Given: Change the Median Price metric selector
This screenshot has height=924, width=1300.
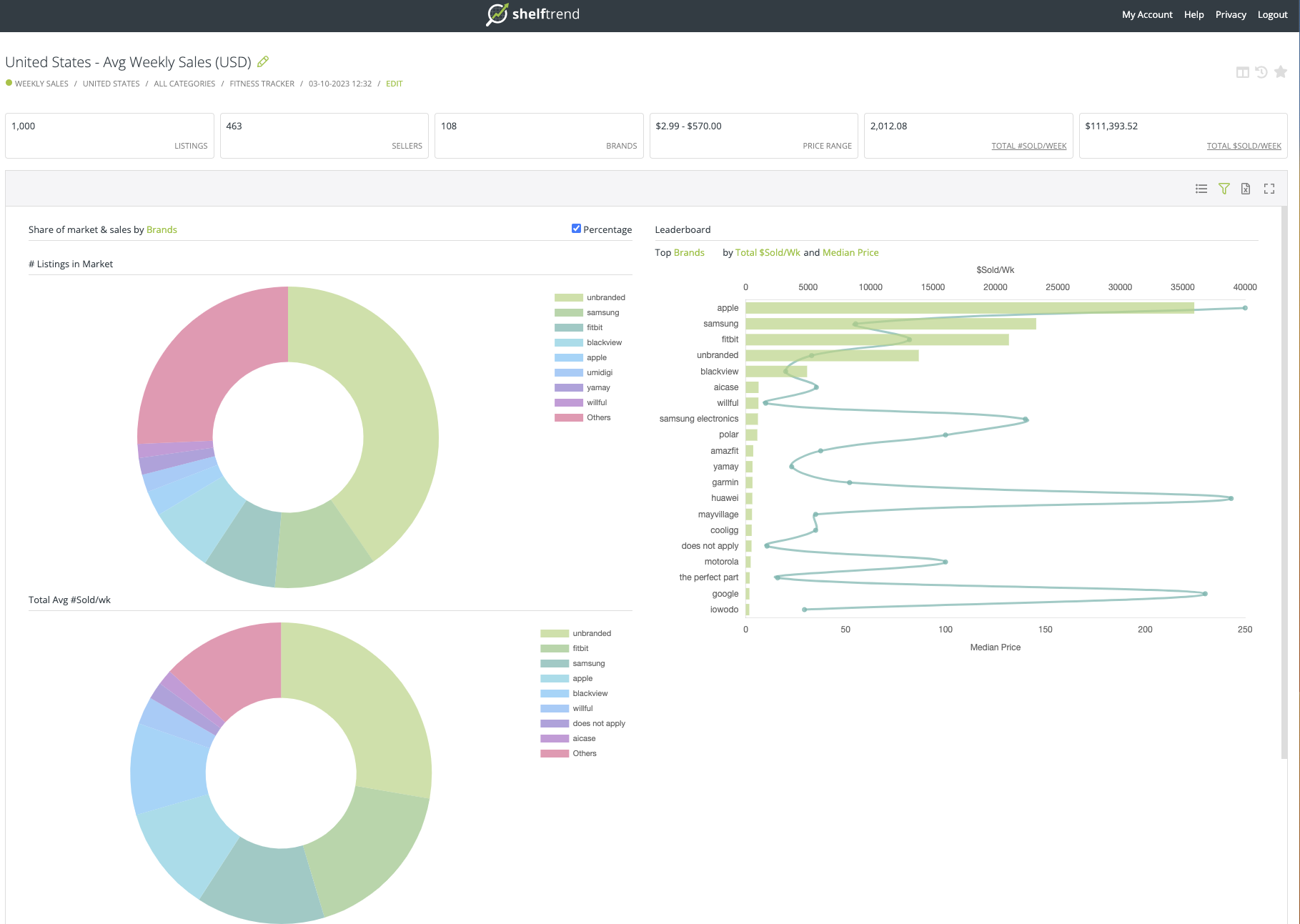Looking at the screenshot, I should click(850, 252).
